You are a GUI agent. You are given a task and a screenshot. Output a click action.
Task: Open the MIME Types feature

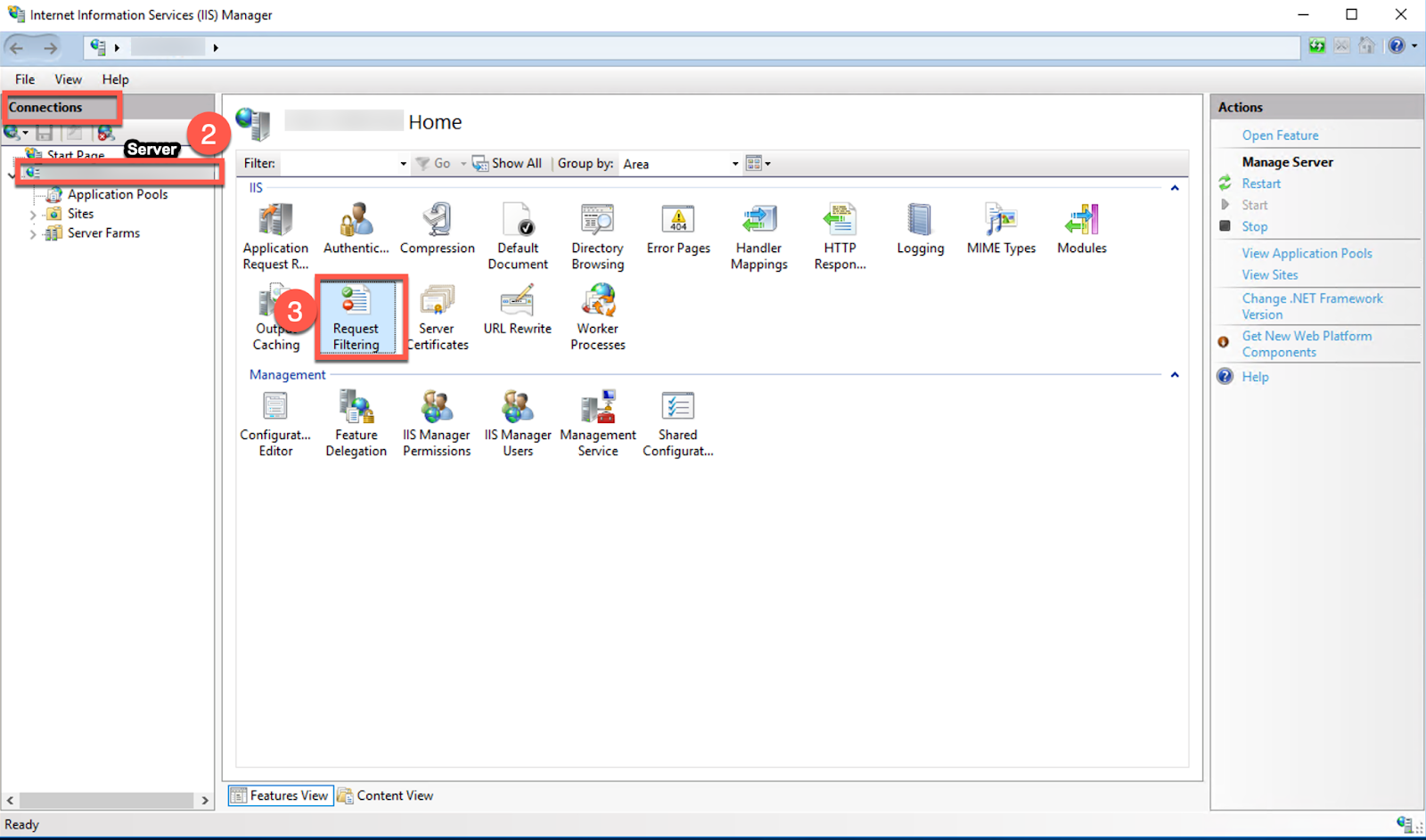(1001, 229)
